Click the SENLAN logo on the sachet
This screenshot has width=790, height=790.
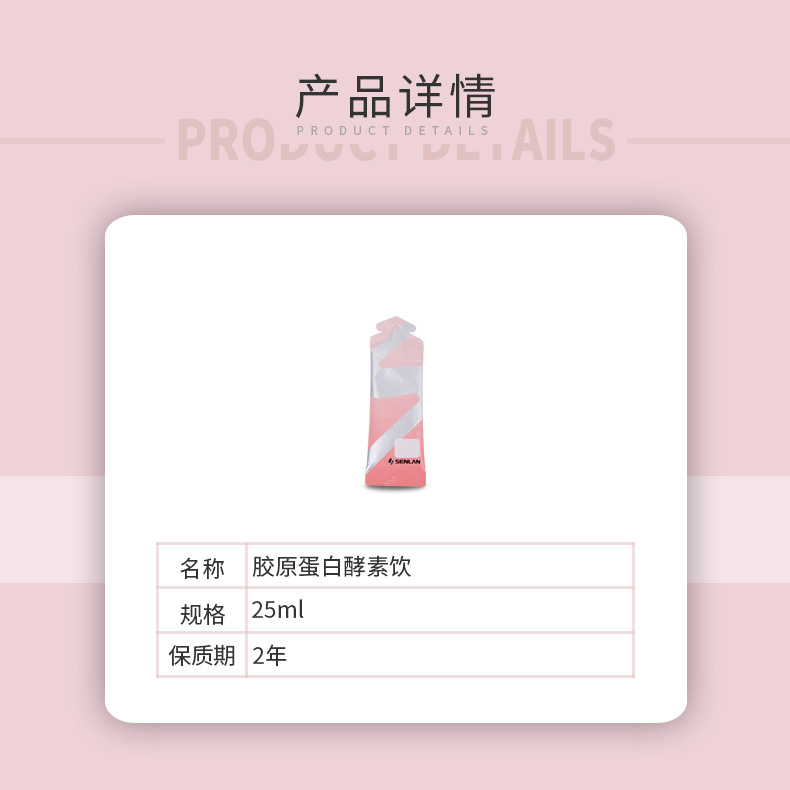[405, 462]
